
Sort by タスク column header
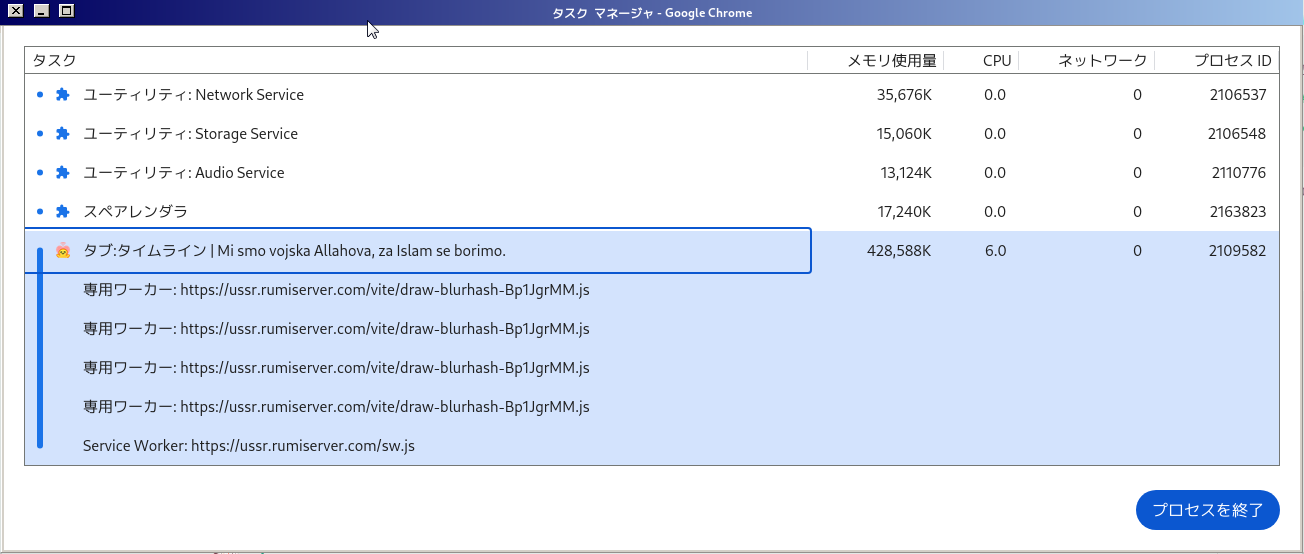pos(55,61)
